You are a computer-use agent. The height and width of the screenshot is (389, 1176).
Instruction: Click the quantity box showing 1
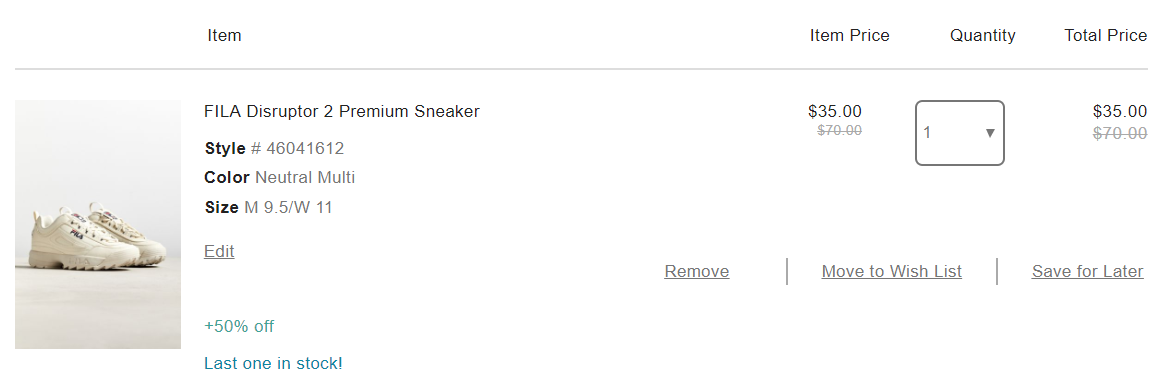pos(959,133)
